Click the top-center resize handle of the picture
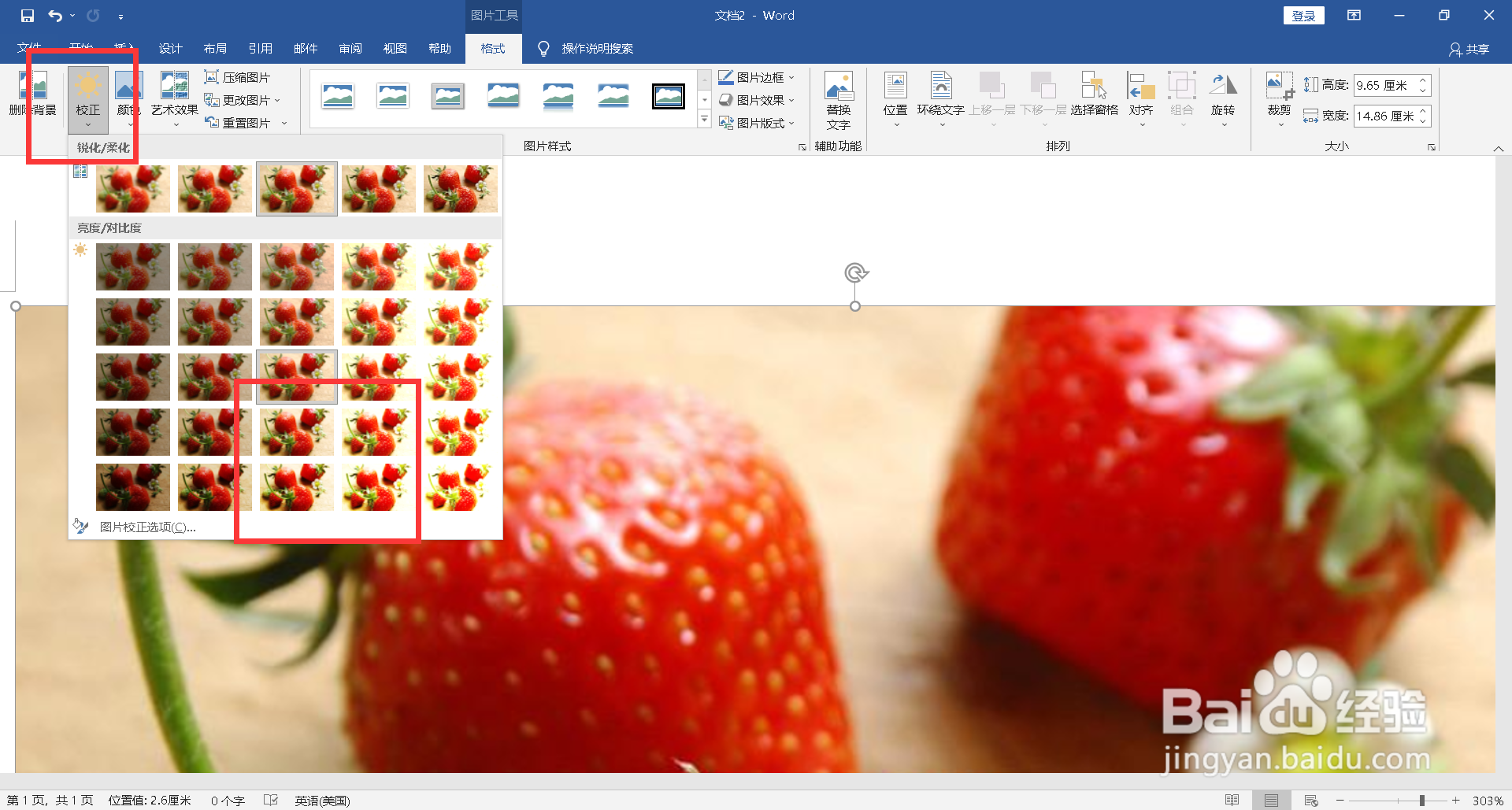Viewport: 1512px width, 810px height. [855, 306]
